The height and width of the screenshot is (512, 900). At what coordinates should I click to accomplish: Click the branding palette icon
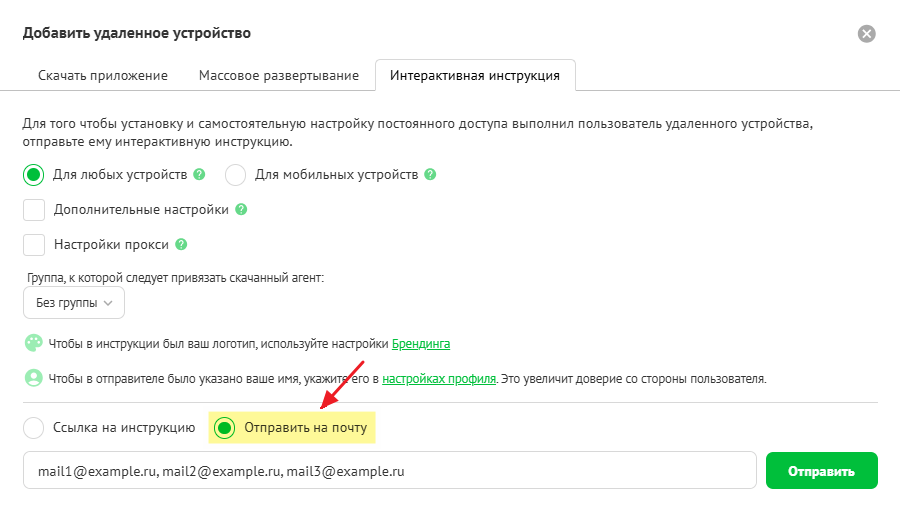point(34,343)
